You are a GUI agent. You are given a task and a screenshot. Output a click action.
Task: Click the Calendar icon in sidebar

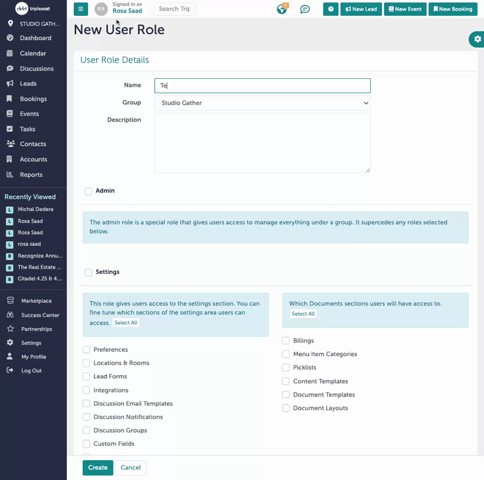pyautogui.click(x=10, y=53)
